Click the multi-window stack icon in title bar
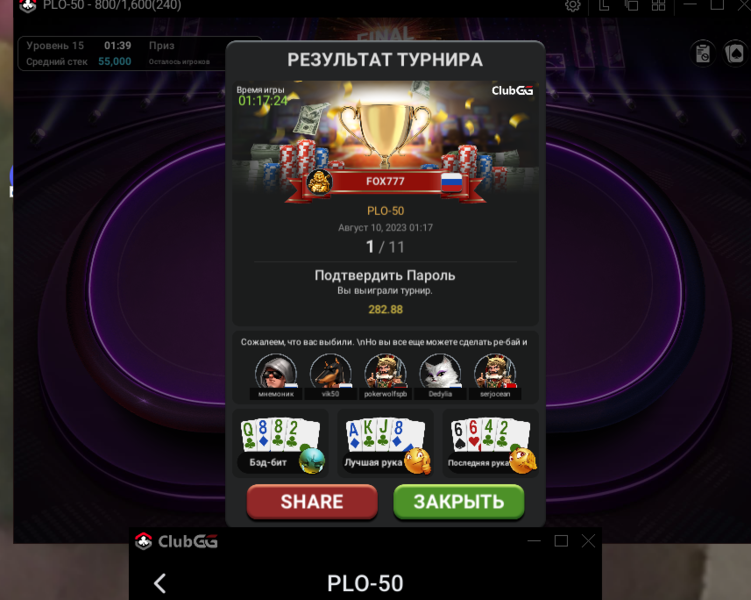 click(632, 5)
